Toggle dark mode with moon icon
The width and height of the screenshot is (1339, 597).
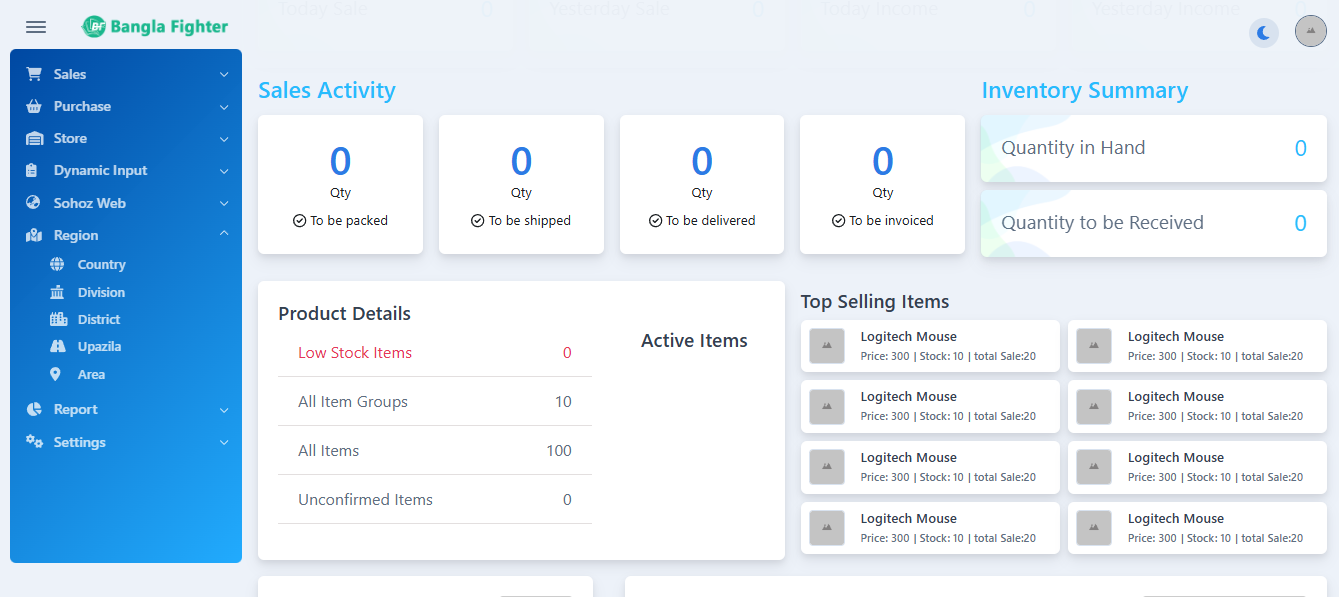pyautogui.click(x=1264, y=33)
